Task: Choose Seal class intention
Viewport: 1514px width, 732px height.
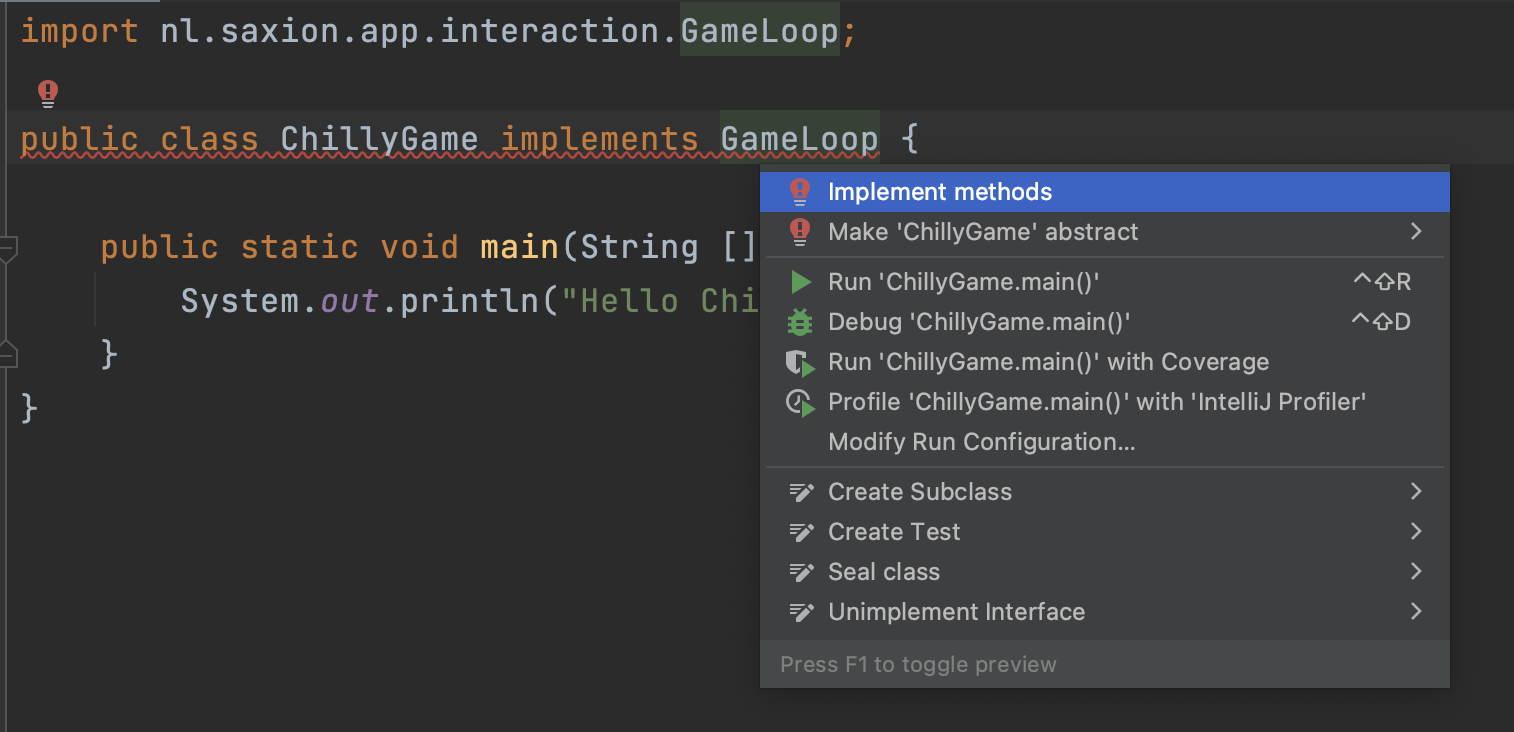Action: click(1104, 572)
